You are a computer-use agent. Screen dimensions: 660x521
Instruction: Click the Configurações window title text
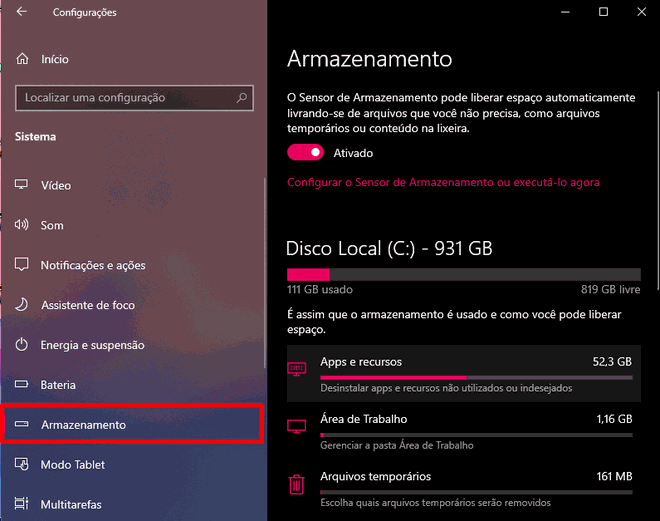point(85,13)
